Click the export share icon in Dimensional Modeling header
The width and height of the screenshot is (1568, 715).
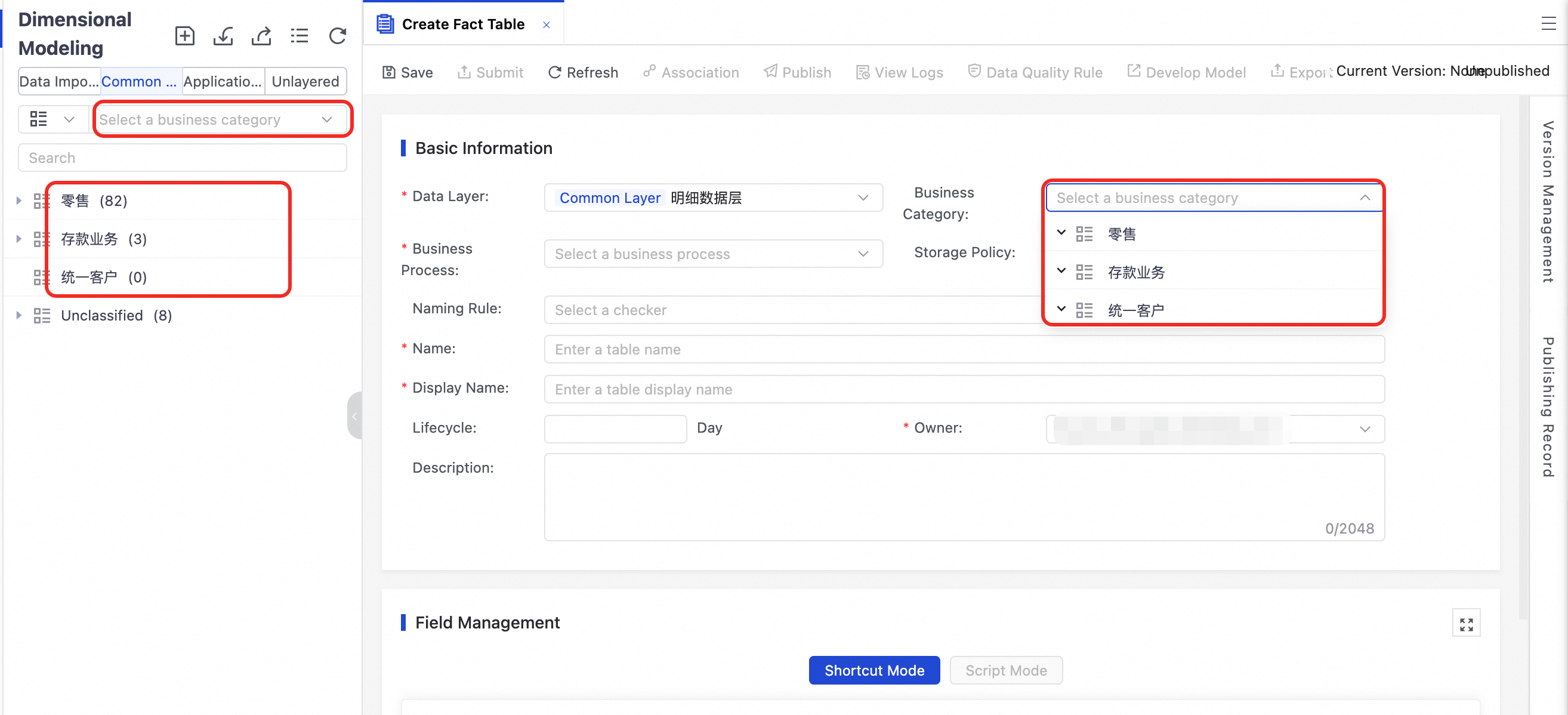pos(261,36)
